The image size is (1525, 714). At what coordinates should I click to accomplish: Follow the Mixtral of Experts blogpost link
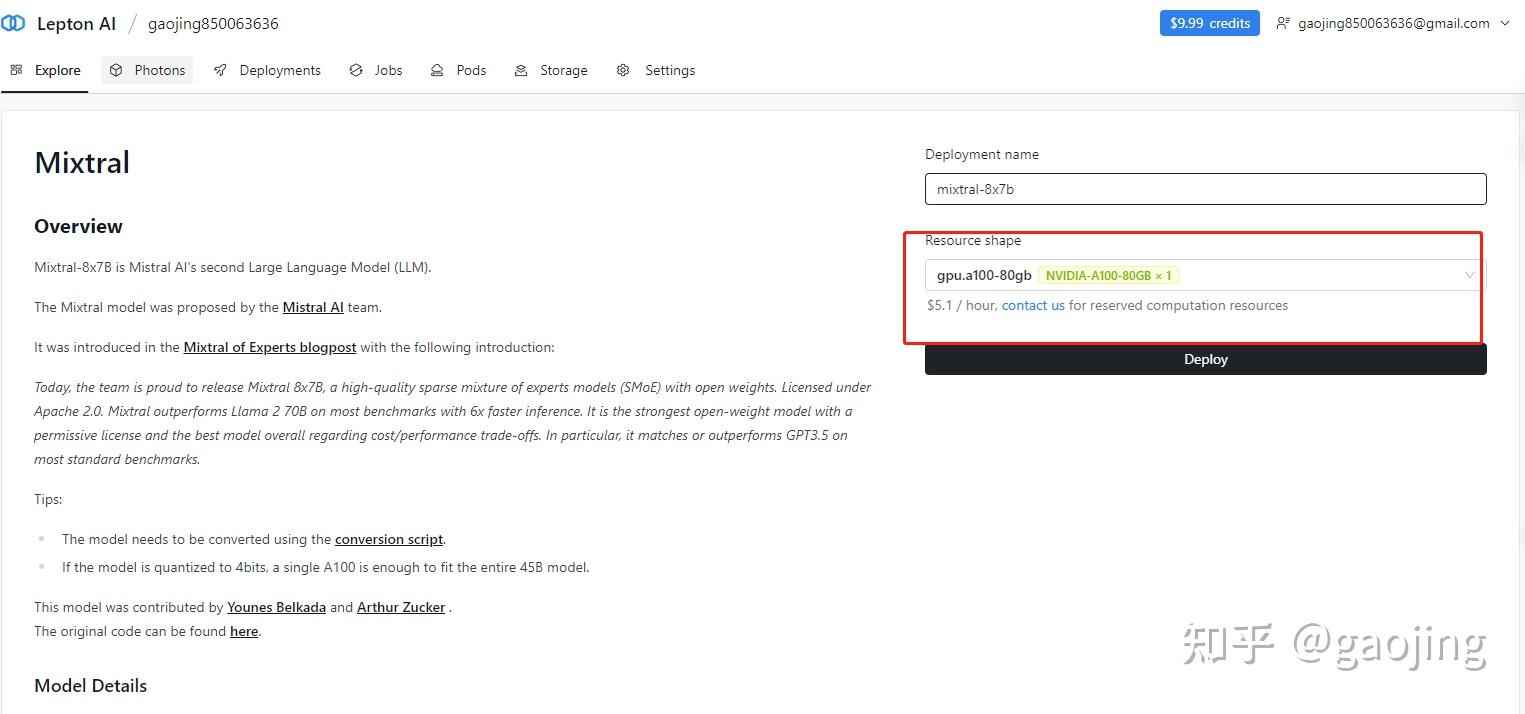pos(270,347)
